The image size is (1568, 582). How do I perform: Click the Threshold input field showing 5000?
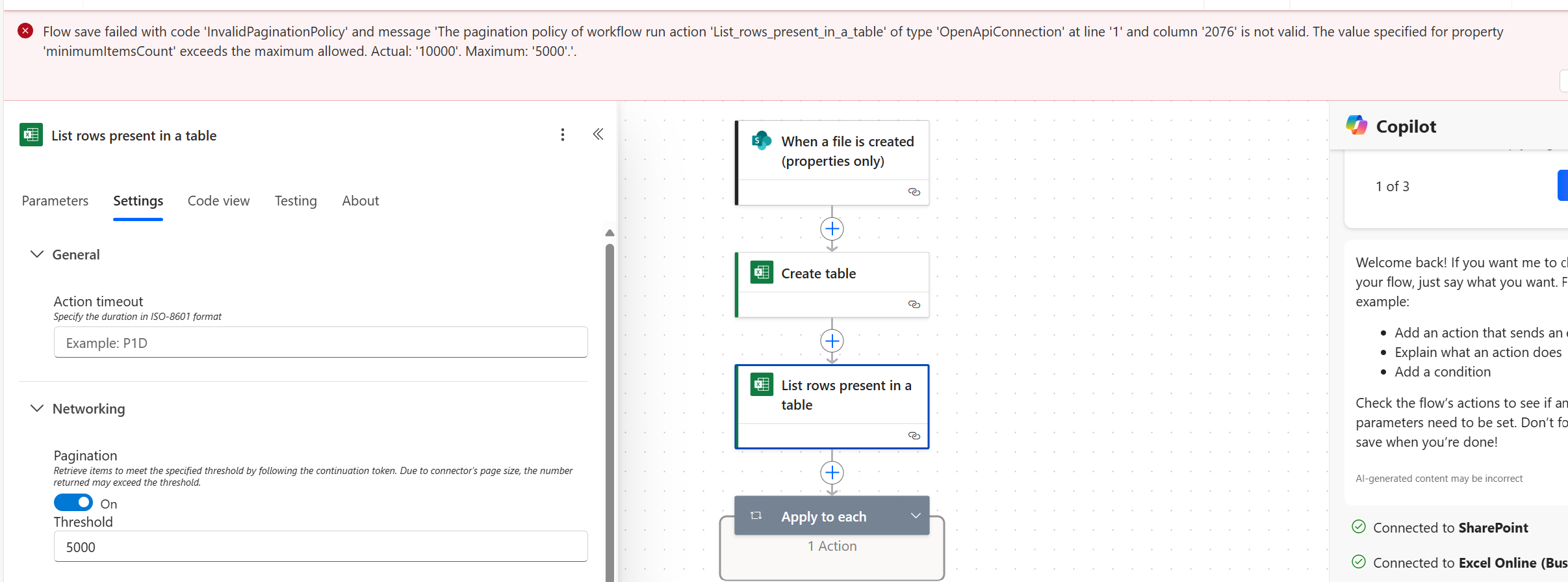pos(321,546)
